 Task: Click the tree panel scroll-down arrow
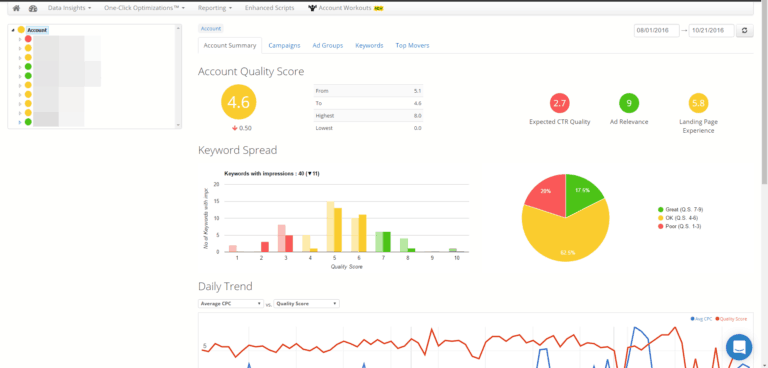click(178, 125)
